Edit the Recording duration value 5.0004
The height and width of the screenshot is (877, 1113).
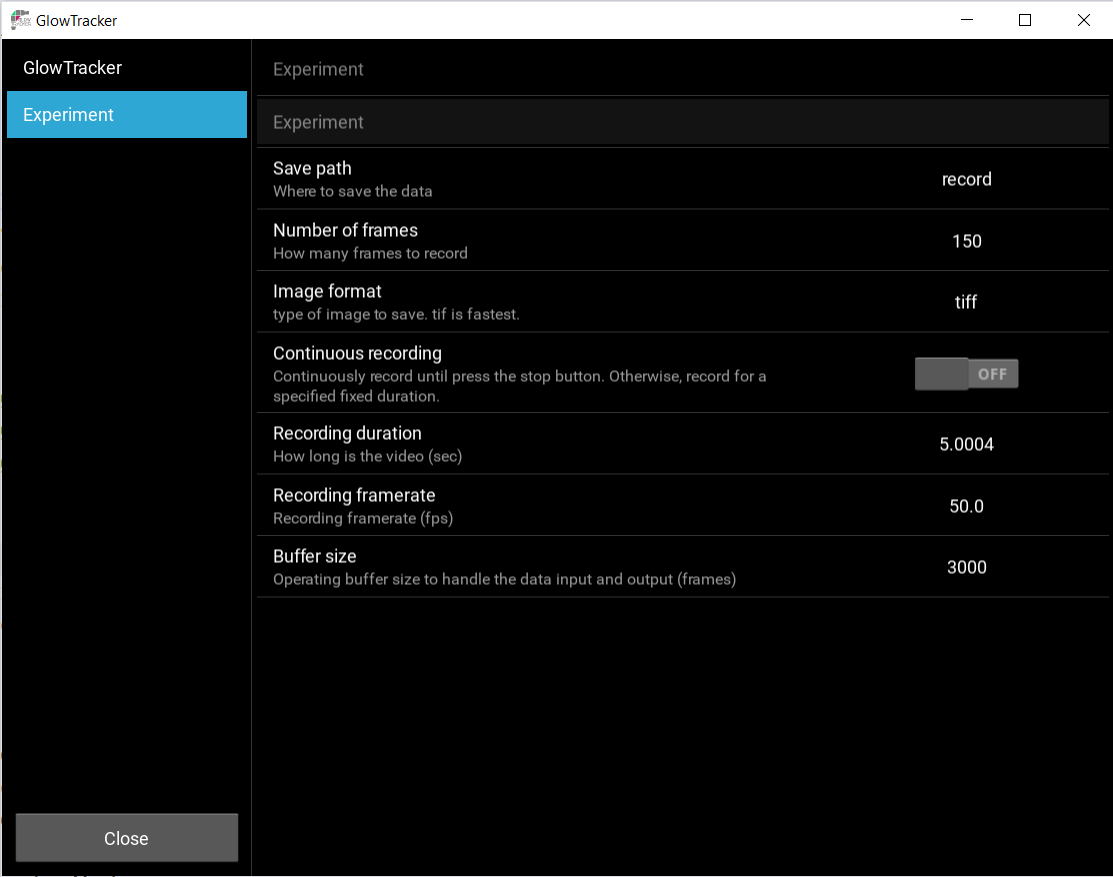pyautogui.click(x=967, y=444)
